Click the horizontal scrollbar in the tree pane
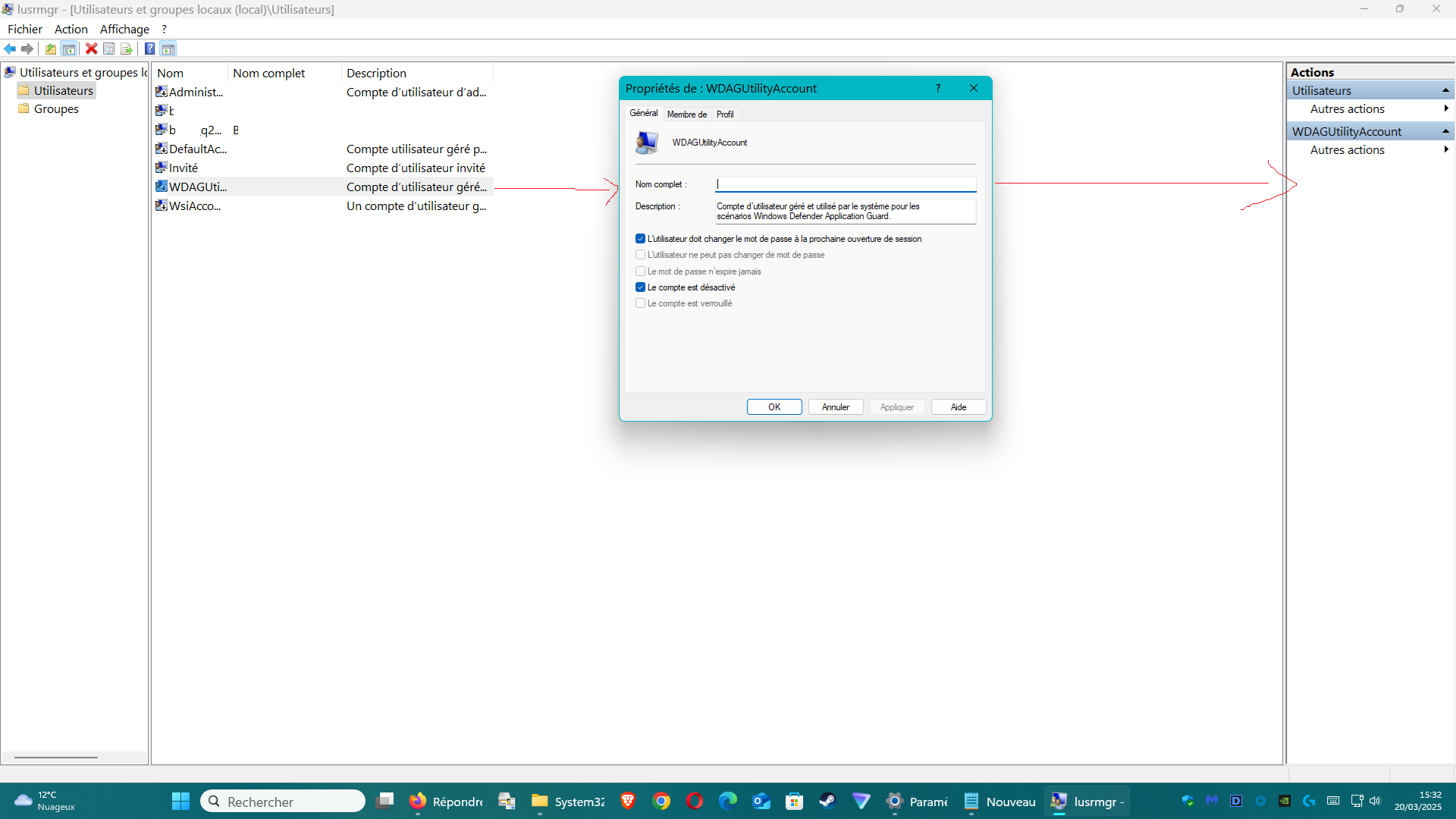The image size is (1456, 819). (56, 757)
